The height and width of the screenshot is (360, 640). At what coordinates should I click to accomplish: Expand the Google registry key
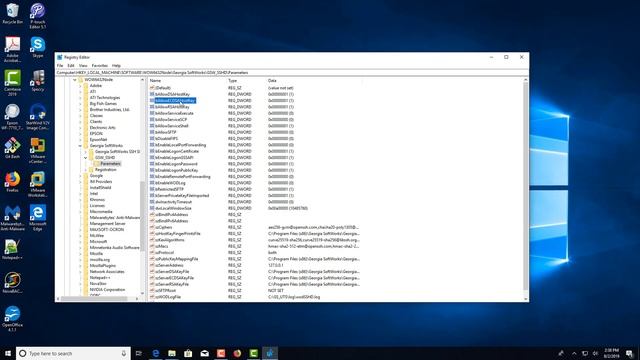80,176
